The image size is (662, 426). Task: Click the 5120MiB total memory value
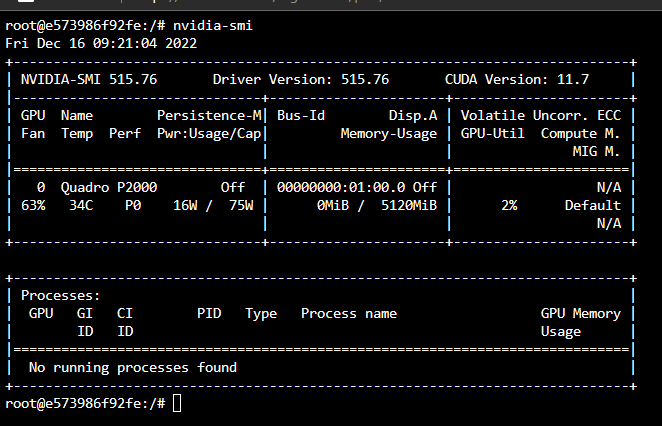pyautogui.click(x=409, y=205)
